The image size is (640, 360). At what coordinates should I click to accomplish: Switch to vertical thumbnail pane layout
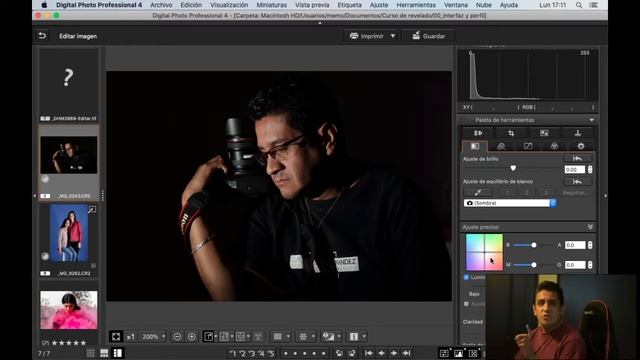[x=118, y=353]
